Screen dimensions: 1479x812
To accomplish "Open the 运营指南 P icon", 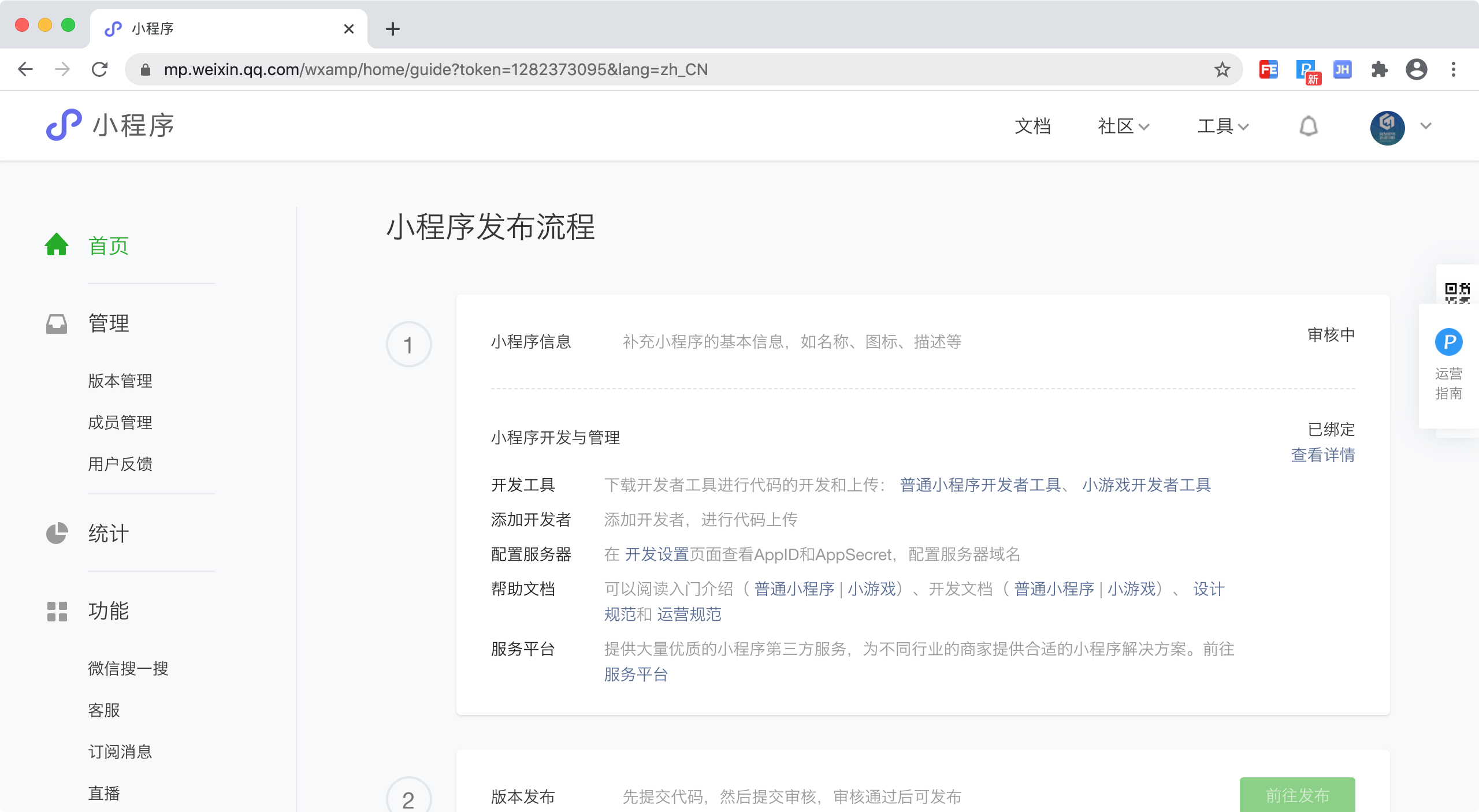I will tap(1448, 342).
